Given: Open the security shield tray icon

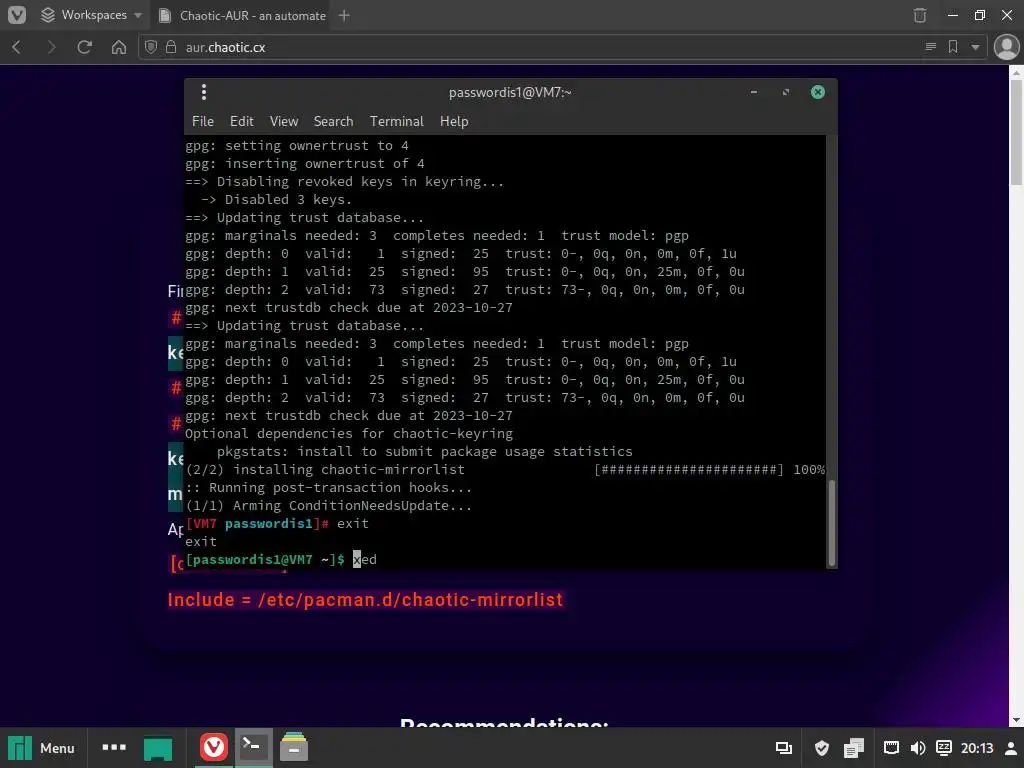Looking at the screenshot, I should pyautogui.click(x=822, y=748).
